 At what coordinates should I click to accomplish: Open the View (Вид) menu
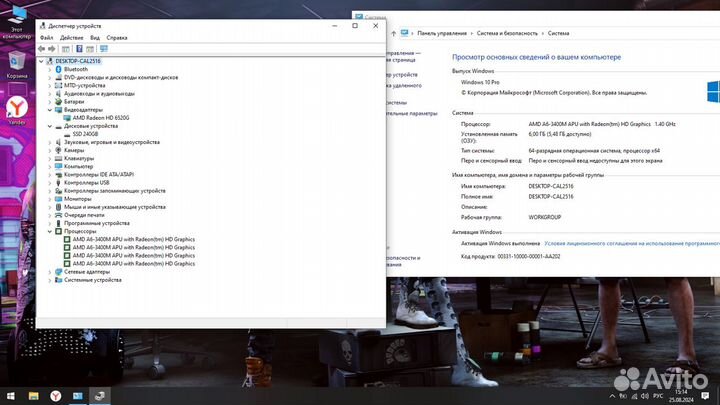tap(95, 38)
